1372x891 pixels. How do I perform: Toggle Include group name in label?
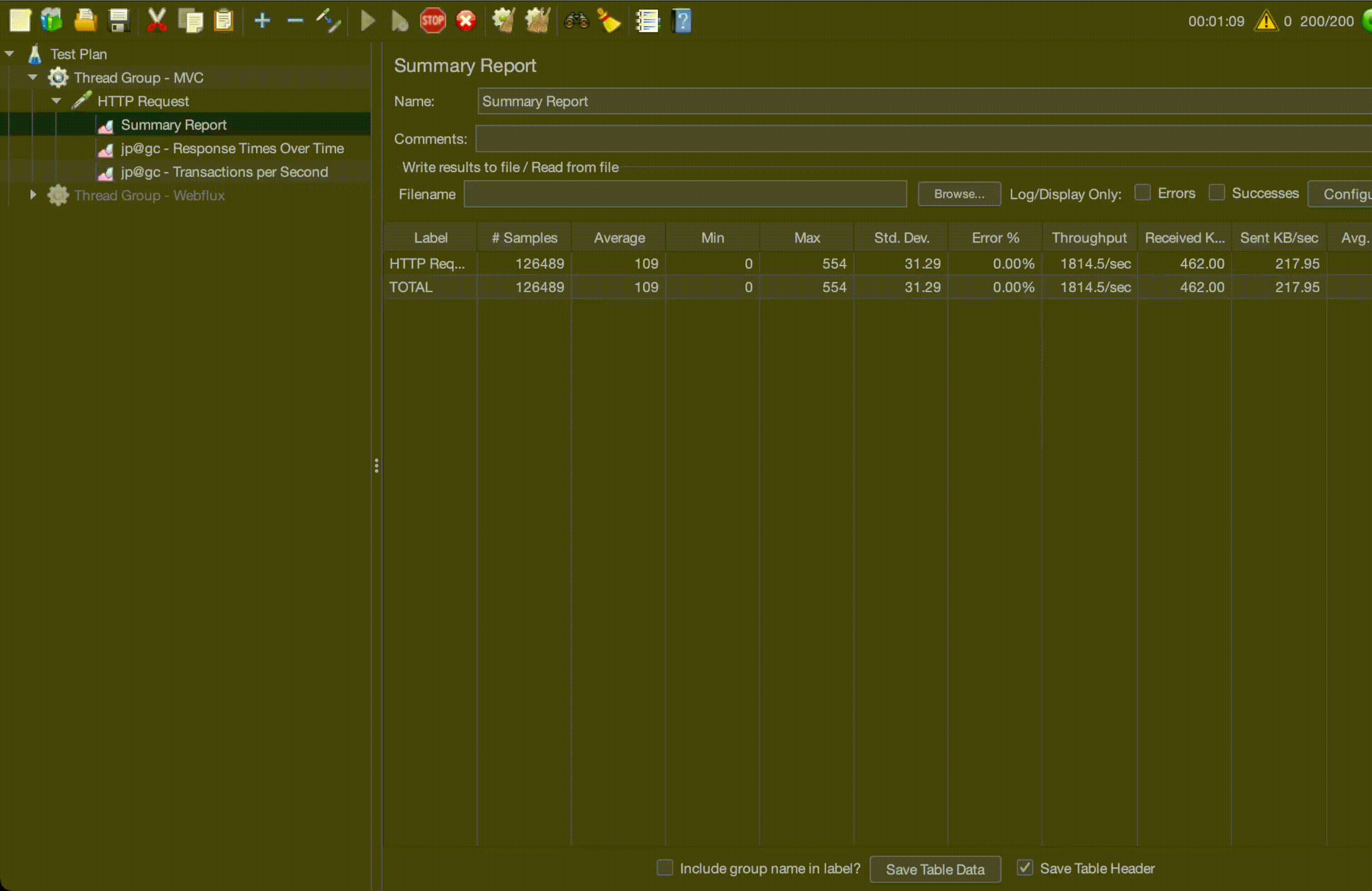(x=665, y=868)
